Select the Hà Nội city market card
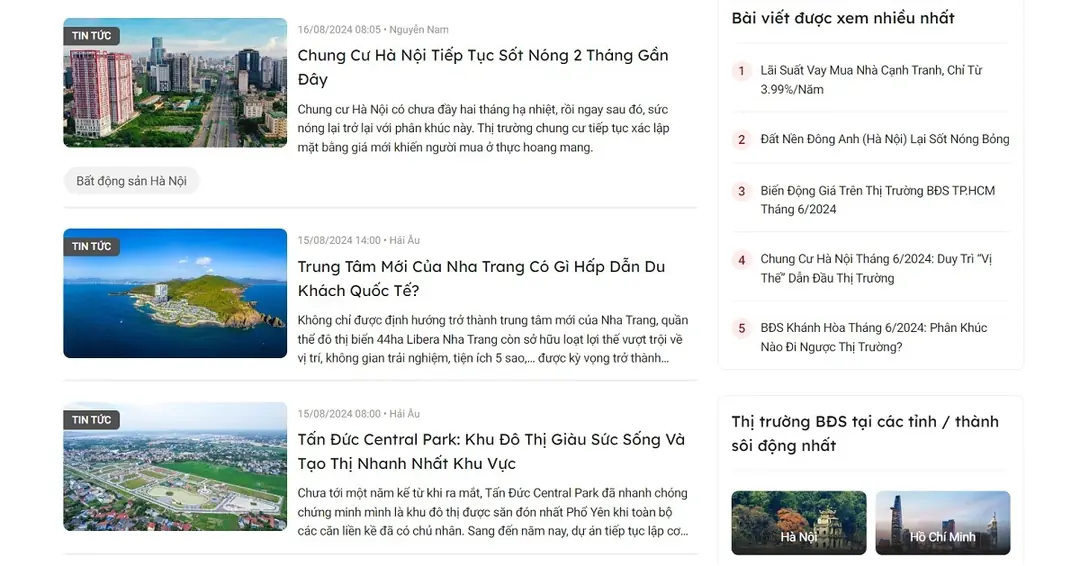The height and width of the screenshot is (566, 1080). click(799, 523)
